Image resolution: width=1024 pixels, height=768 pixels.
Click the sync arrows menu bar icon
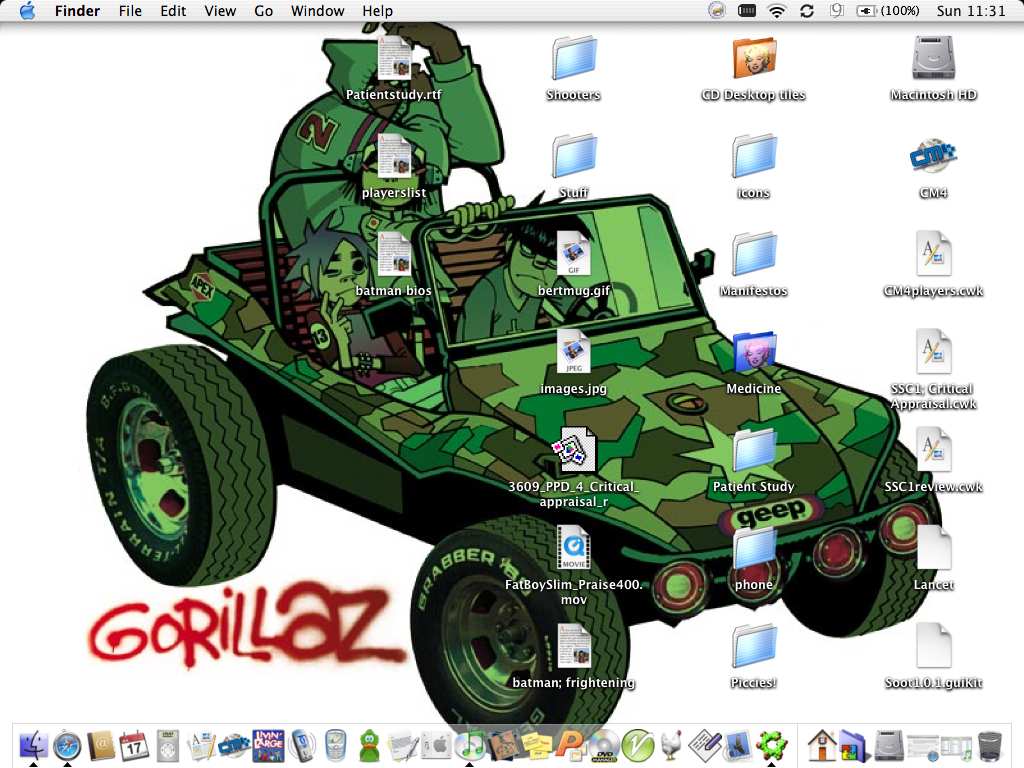(x=807, y=10)
